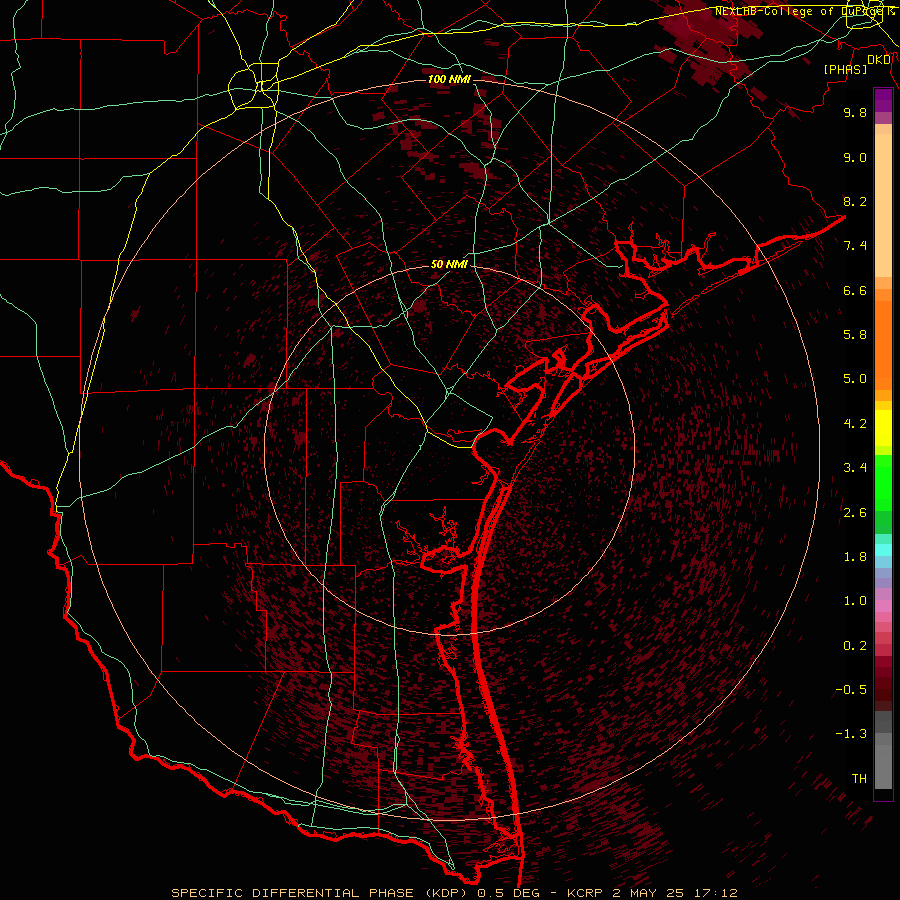Click the 1.0 scale value
This screenshot has width=900, height=900.
tap(855, 601)
